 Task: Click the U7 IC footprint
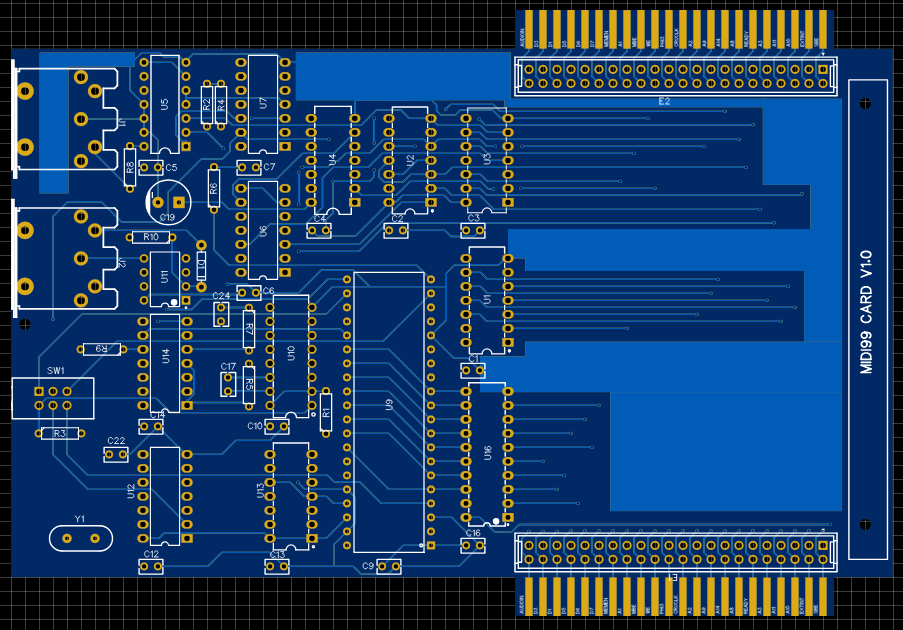point(263,103)
